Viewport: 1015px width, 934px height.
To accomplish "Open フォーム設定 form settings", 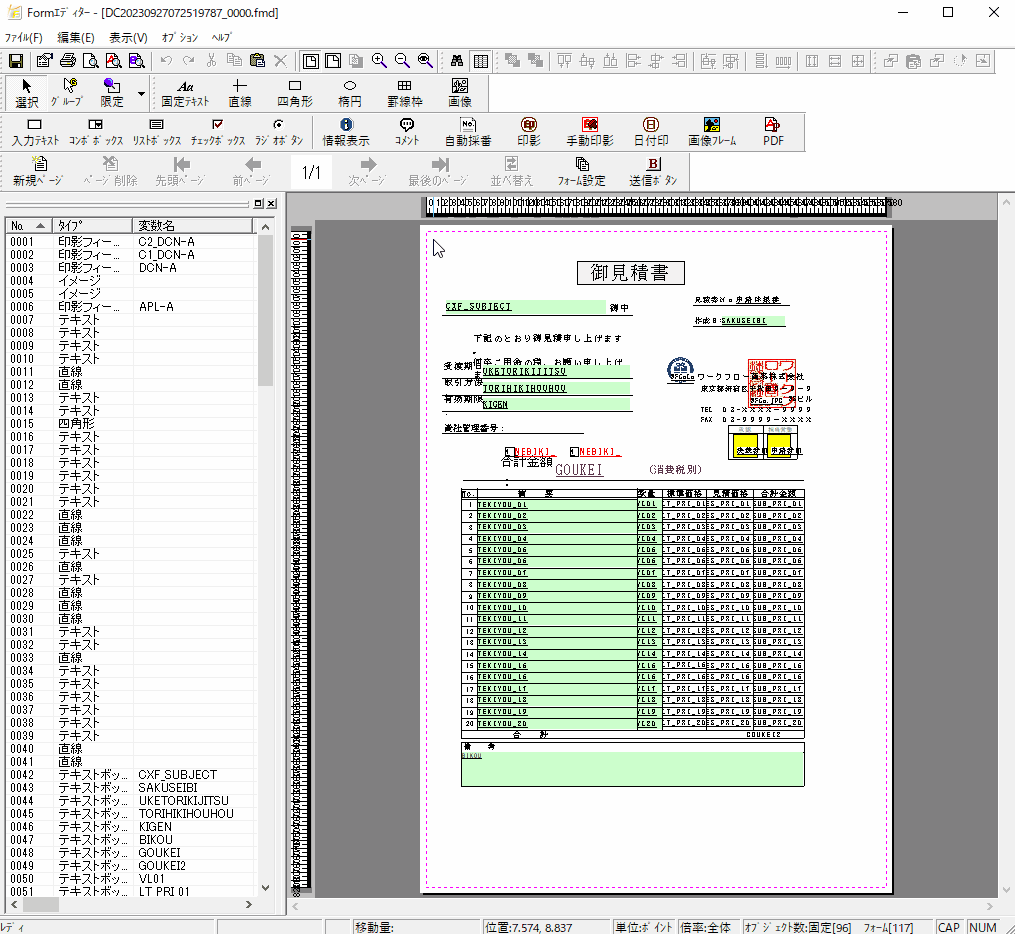I will point(581,172).
